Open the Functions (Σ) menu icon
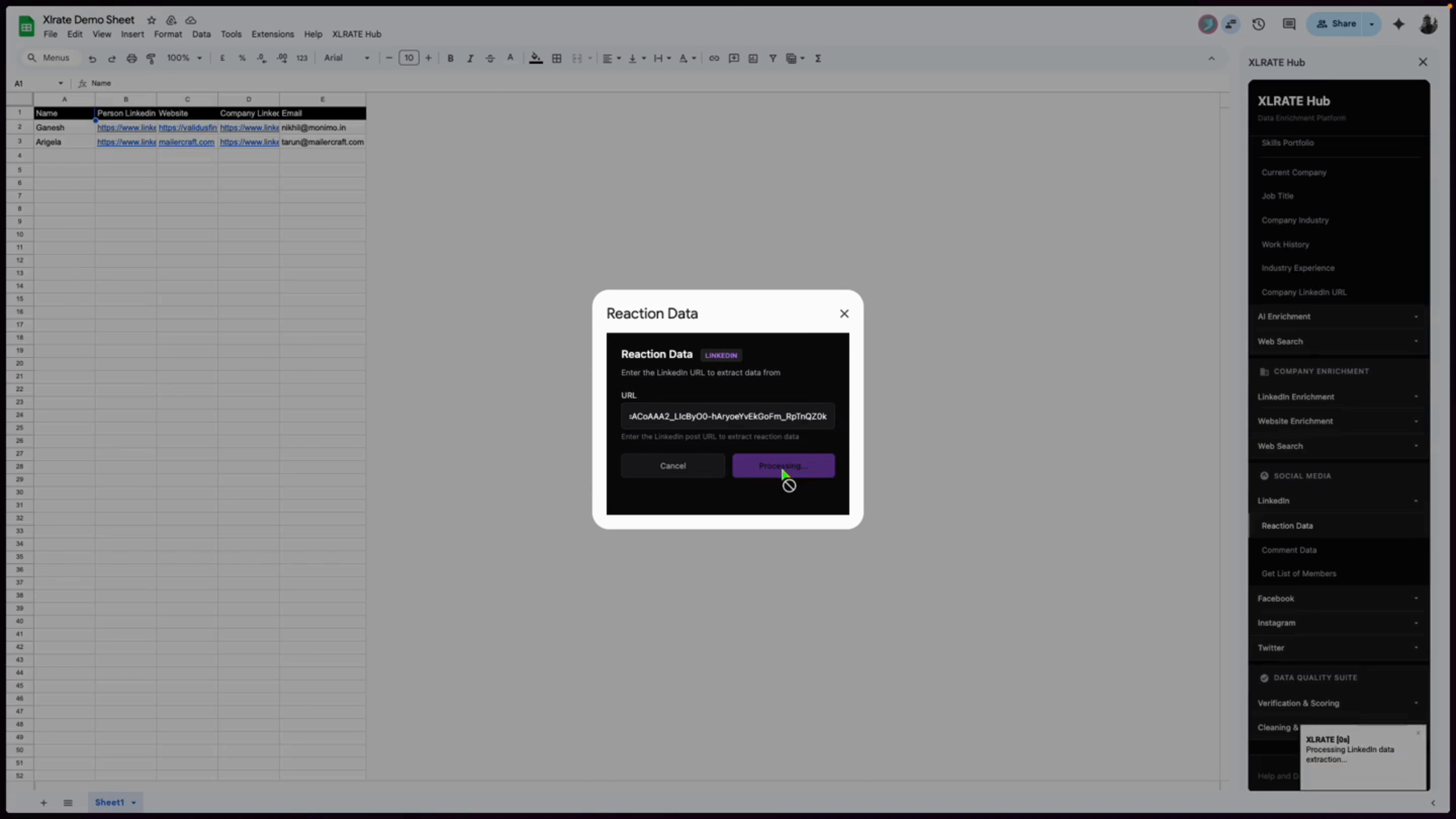The image size is (1456, 819). point(819,58)
